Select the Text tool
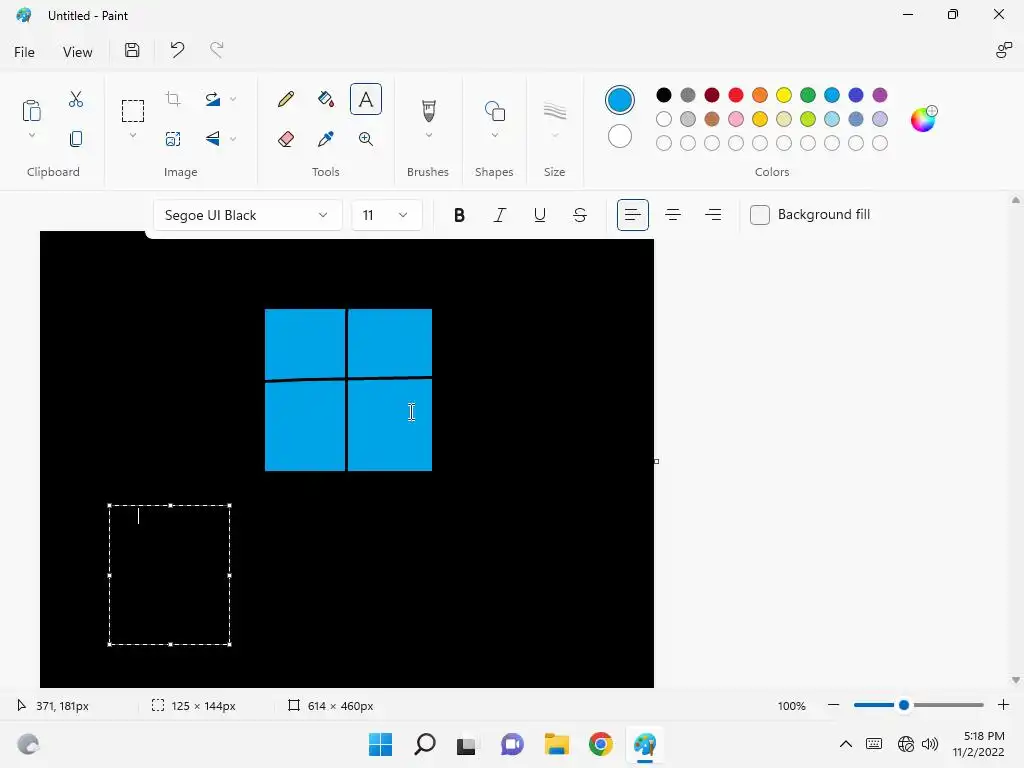This screenshot has height=768, width=1024. pyautogui.click(x=366, y=99)
